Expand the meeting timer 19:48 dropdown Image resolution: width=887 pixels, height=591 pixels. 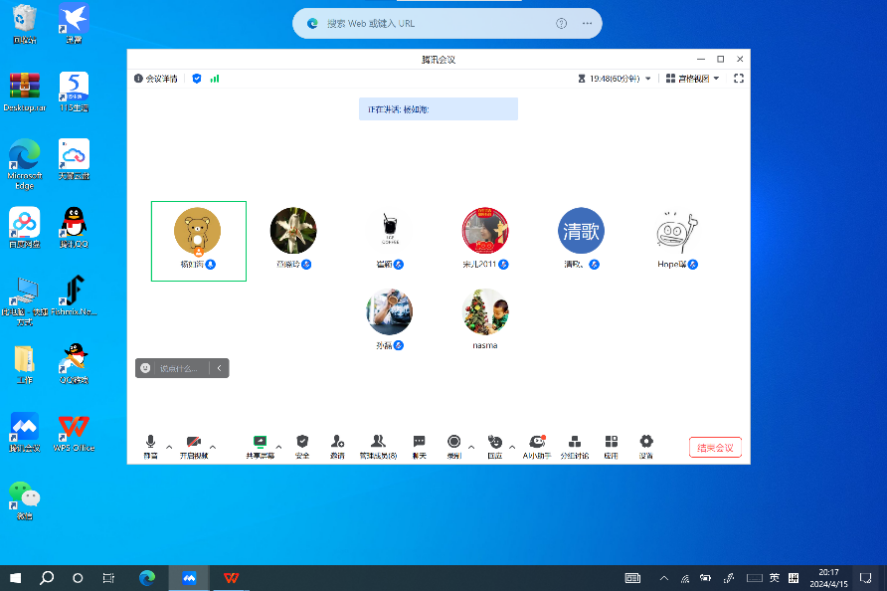tap(648, 78)
